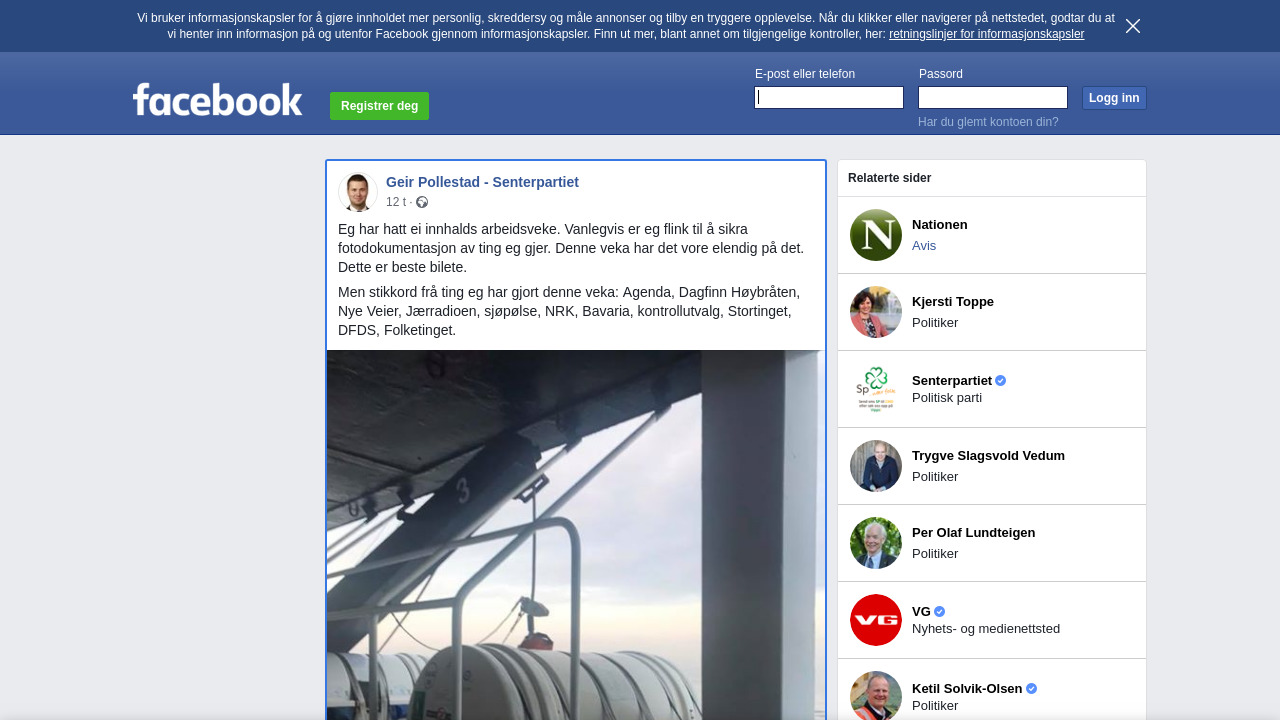The image size is (1280, 720).
Task: Click 'Politiker' label under Per Olaf Lundteigen
Action: point(935,554)
